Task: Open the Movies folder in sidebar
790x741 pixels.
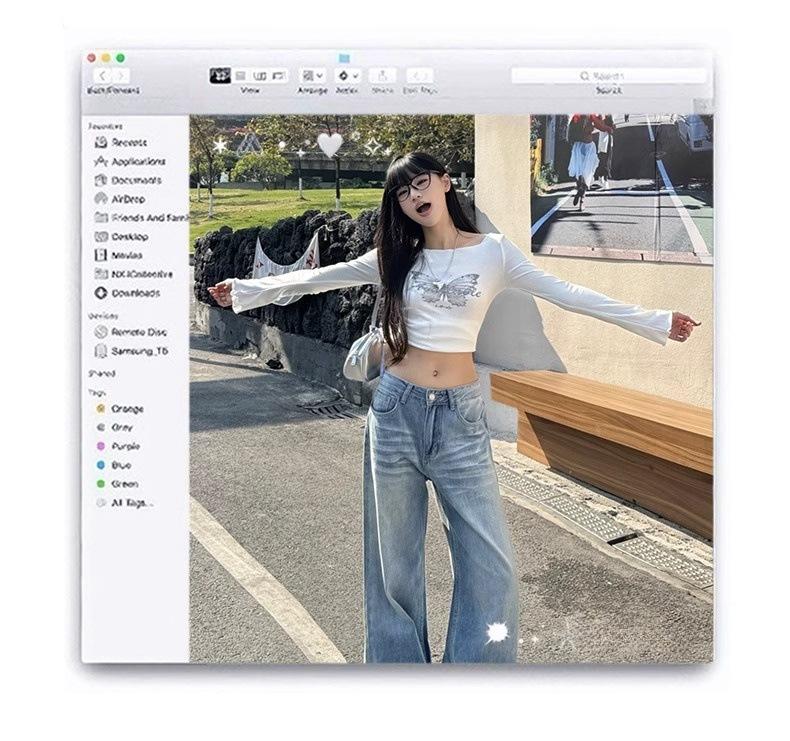Action: [127, 255]
